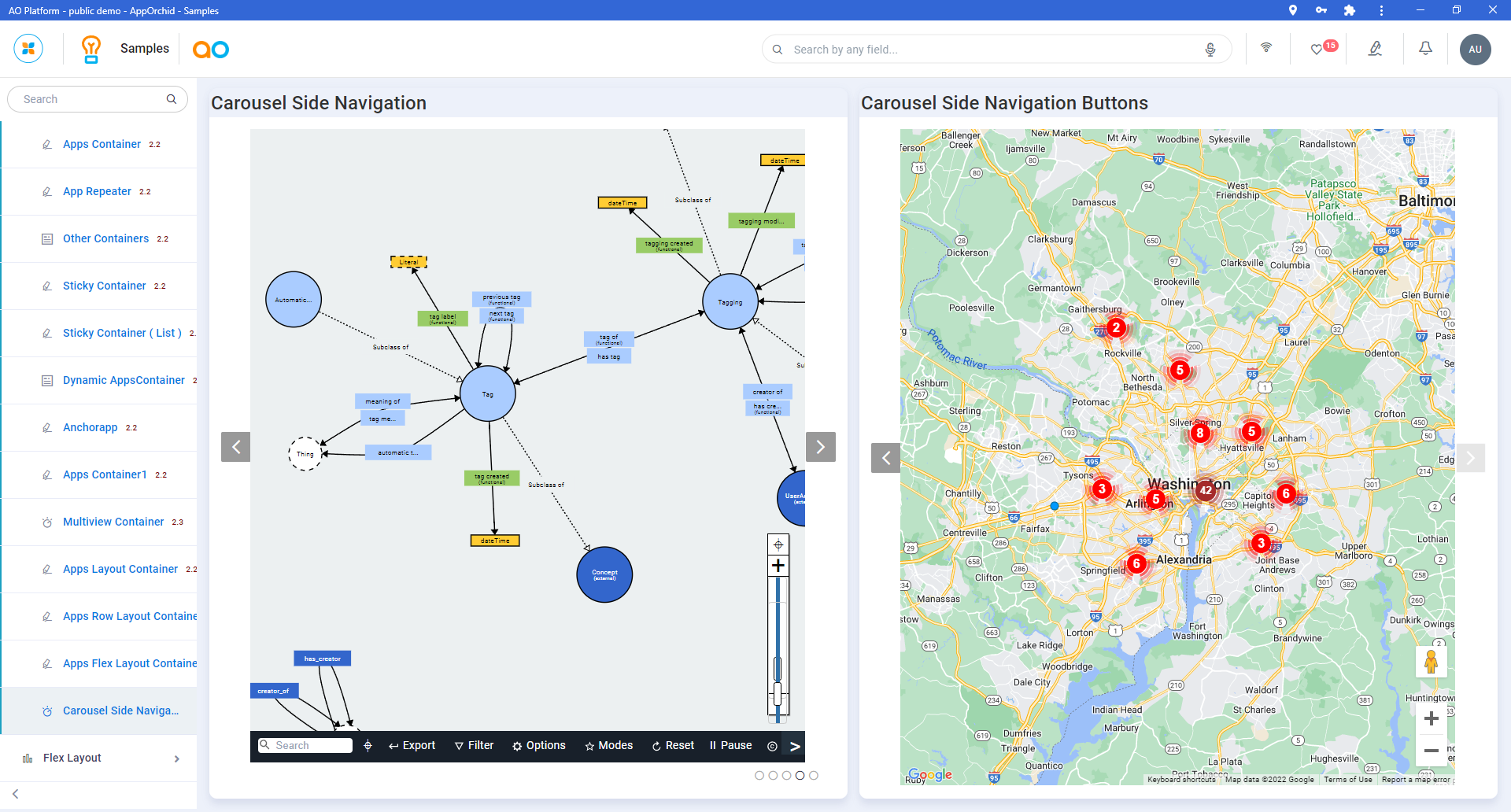Click the Export button in graph toolbar

click(412, 746)
